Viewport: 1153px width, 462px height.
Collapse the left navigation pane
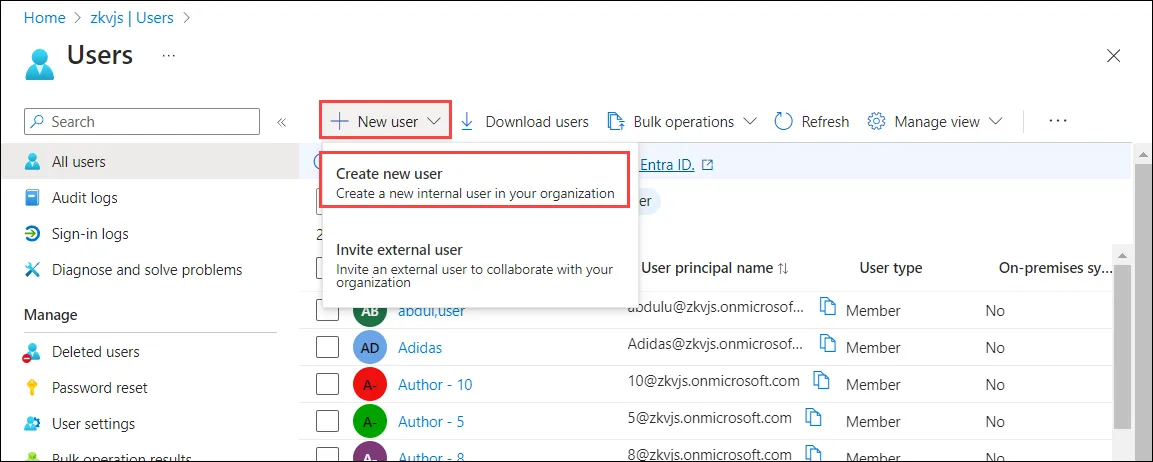pyautogui.click(x=281, y=122)
